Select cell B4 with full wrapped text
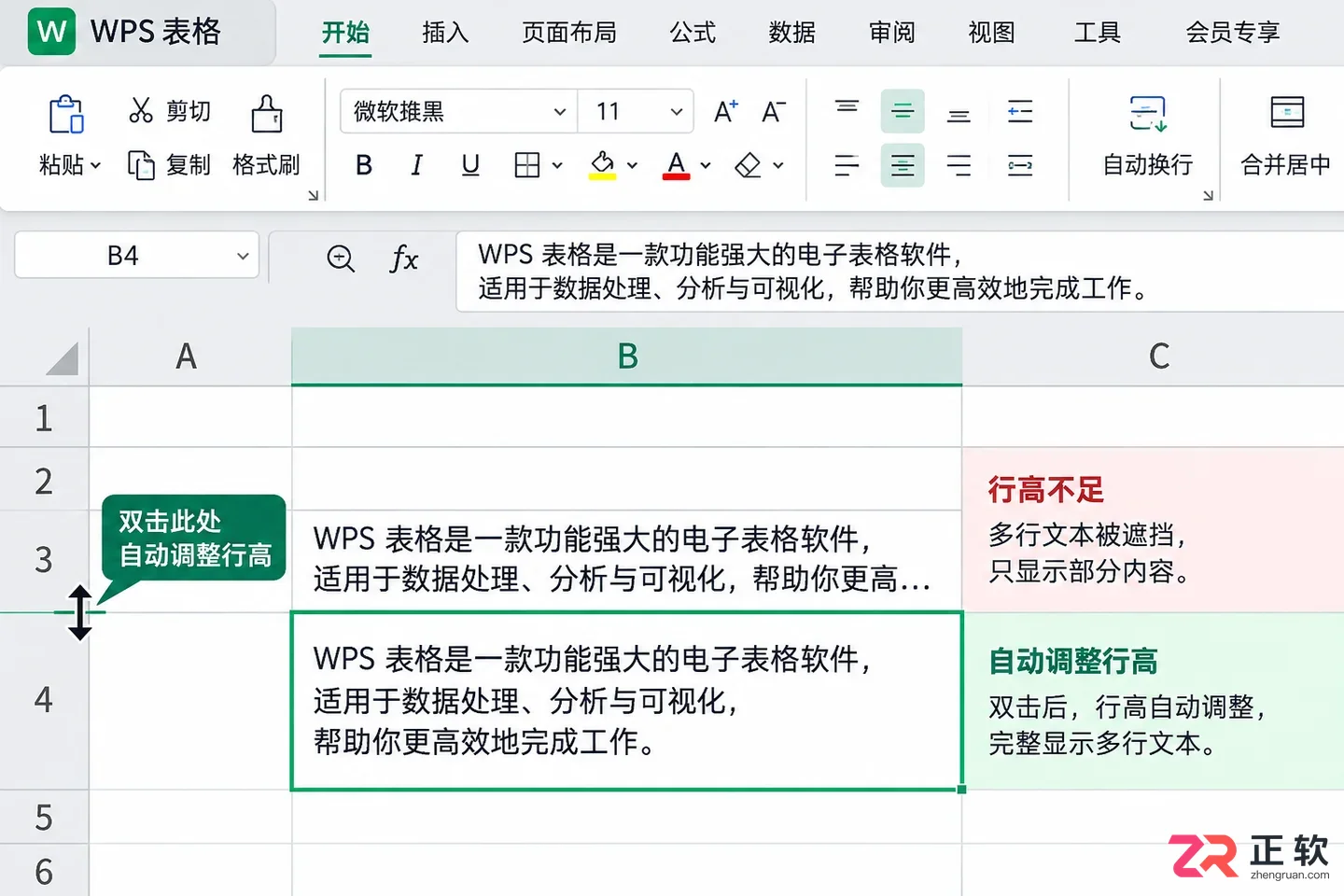Screen dimensions: 1344x896 (x=626, y=701)
